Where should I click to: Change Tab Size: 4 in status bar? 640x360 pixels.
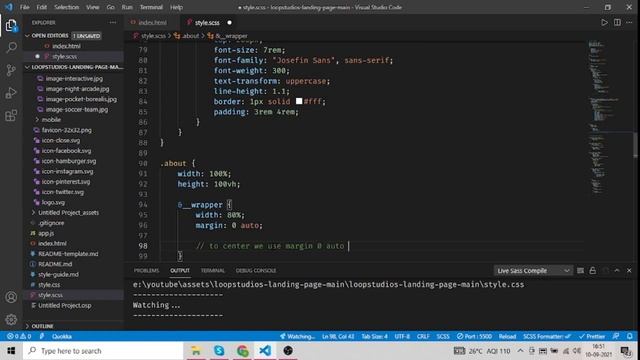374,336
